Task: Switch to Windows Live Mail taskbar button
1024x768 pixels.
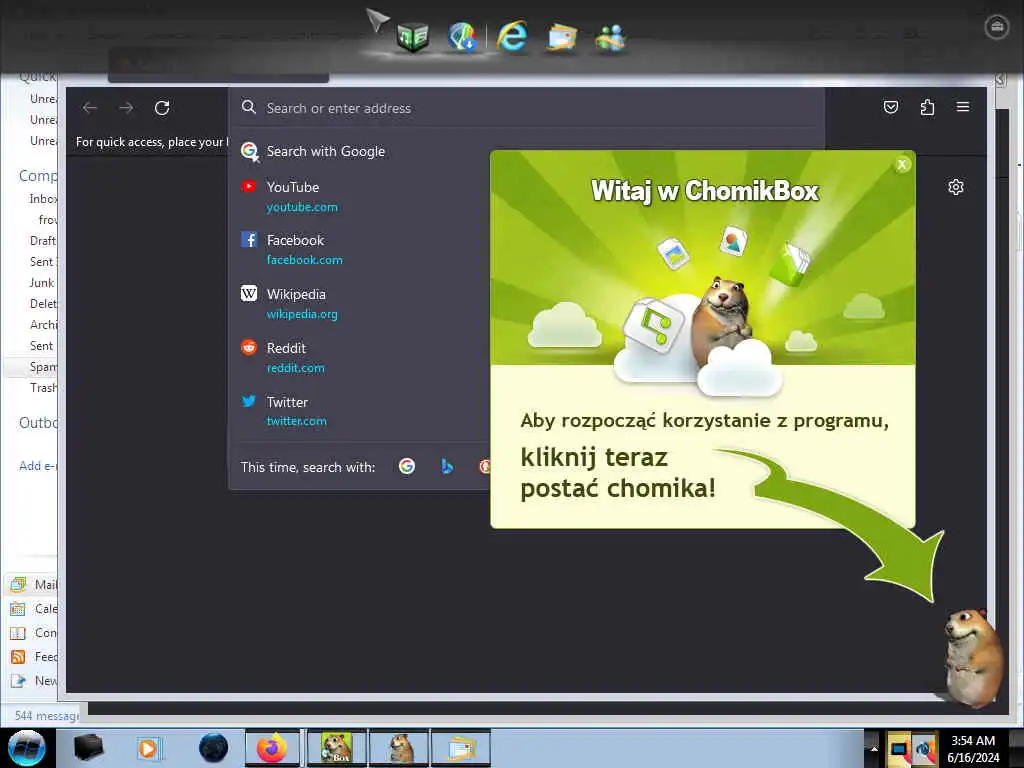Action: click(x=461, y=748)
